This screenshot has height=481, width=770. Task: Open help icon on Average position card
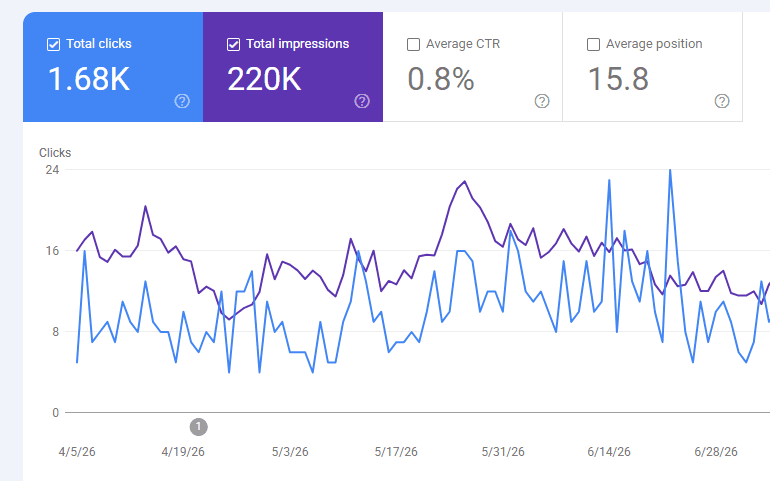click(x=722, y=101)
